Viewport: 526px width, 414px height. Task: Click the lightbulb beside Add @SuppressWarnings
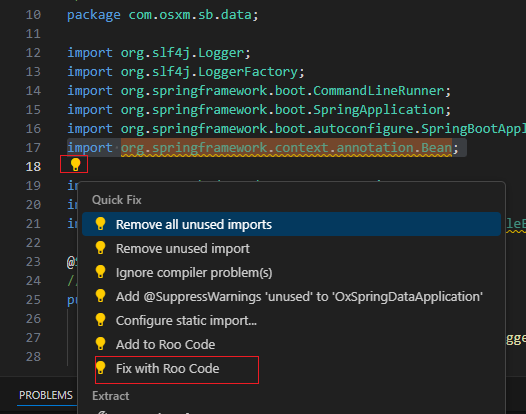point(100,296)
